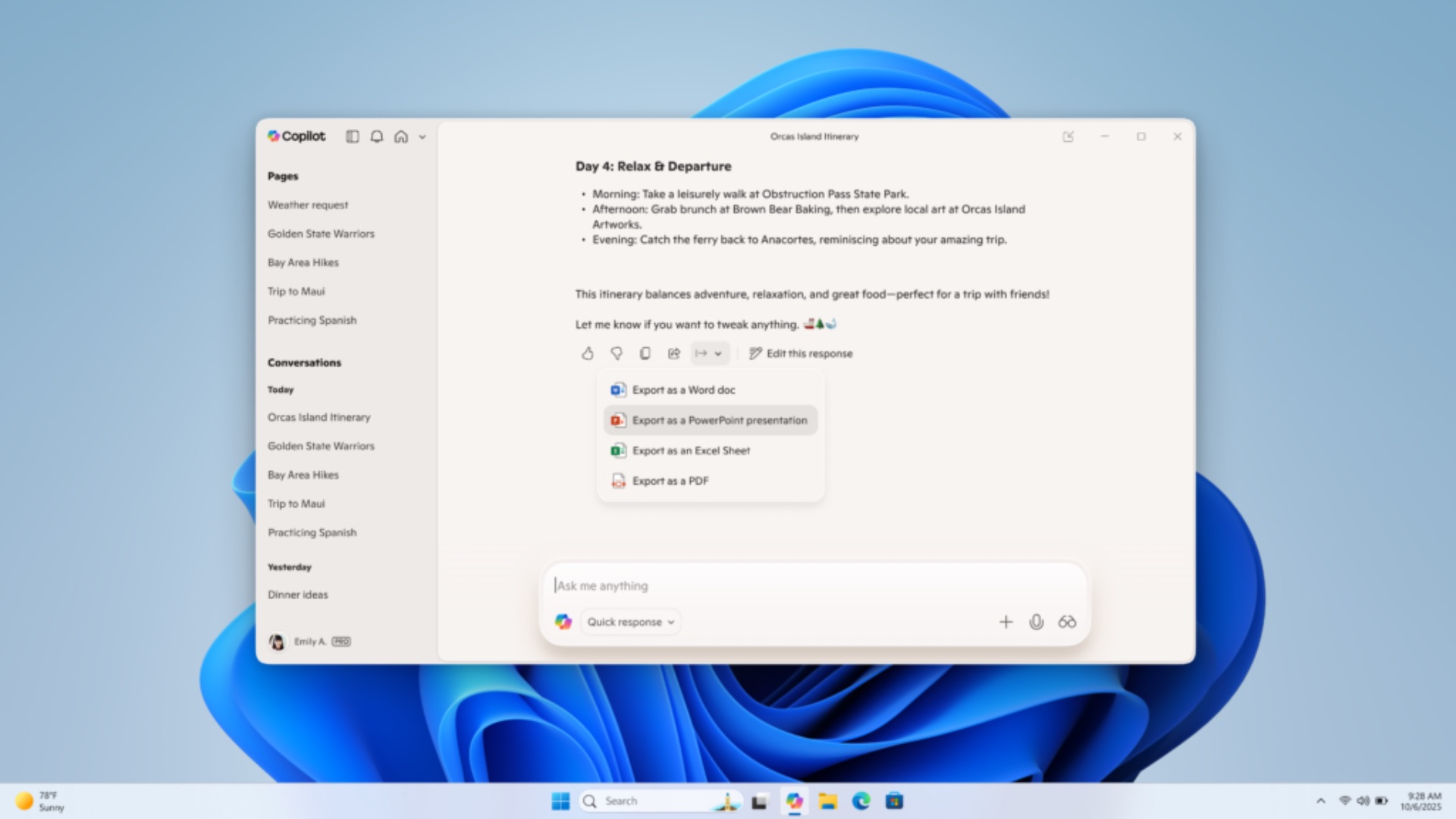Open the chevron next to the home icon
Image resolution: width=1456 pixels, height=819 pixels.
[422, 137]
